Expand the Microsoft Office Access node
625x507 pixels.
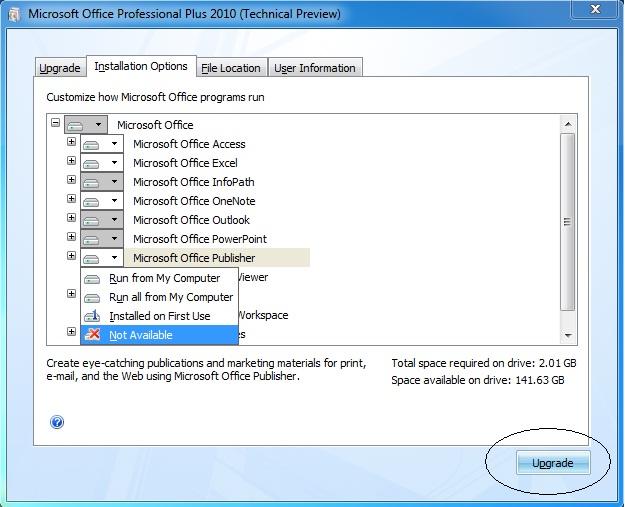click(71, 141)
